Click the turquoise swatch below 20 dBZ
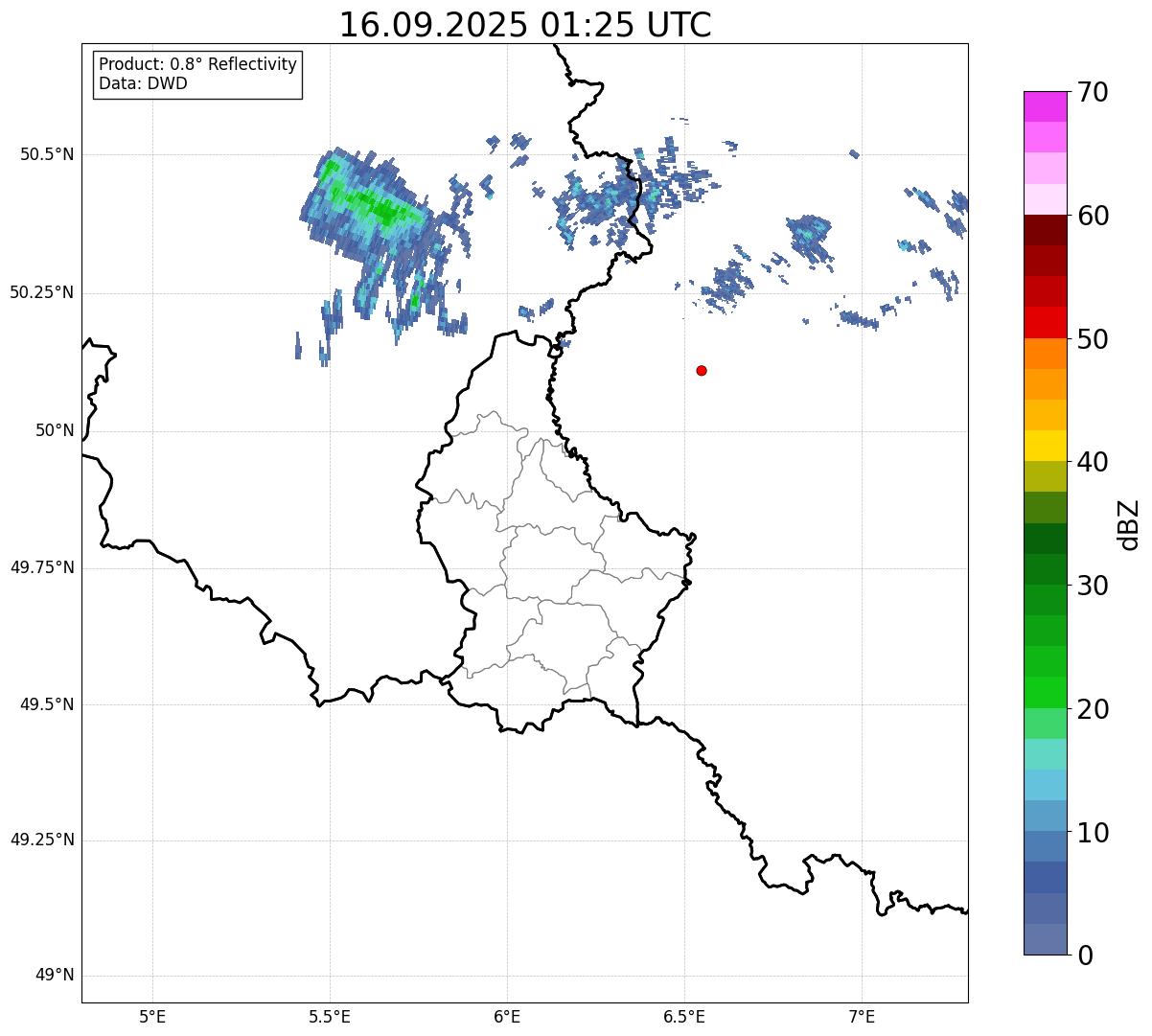This screenshot has height=1036, width=1152. click(x=1045, y=753)
